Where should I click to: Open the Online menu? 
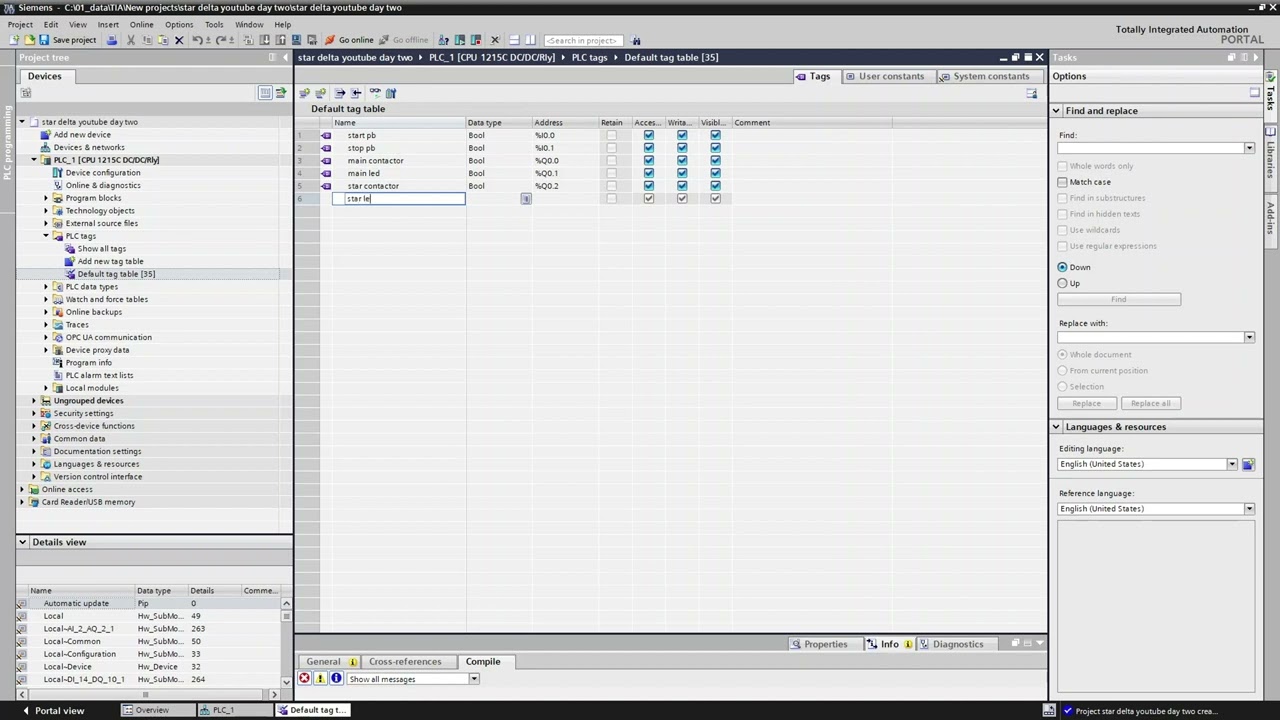[141, 24]
